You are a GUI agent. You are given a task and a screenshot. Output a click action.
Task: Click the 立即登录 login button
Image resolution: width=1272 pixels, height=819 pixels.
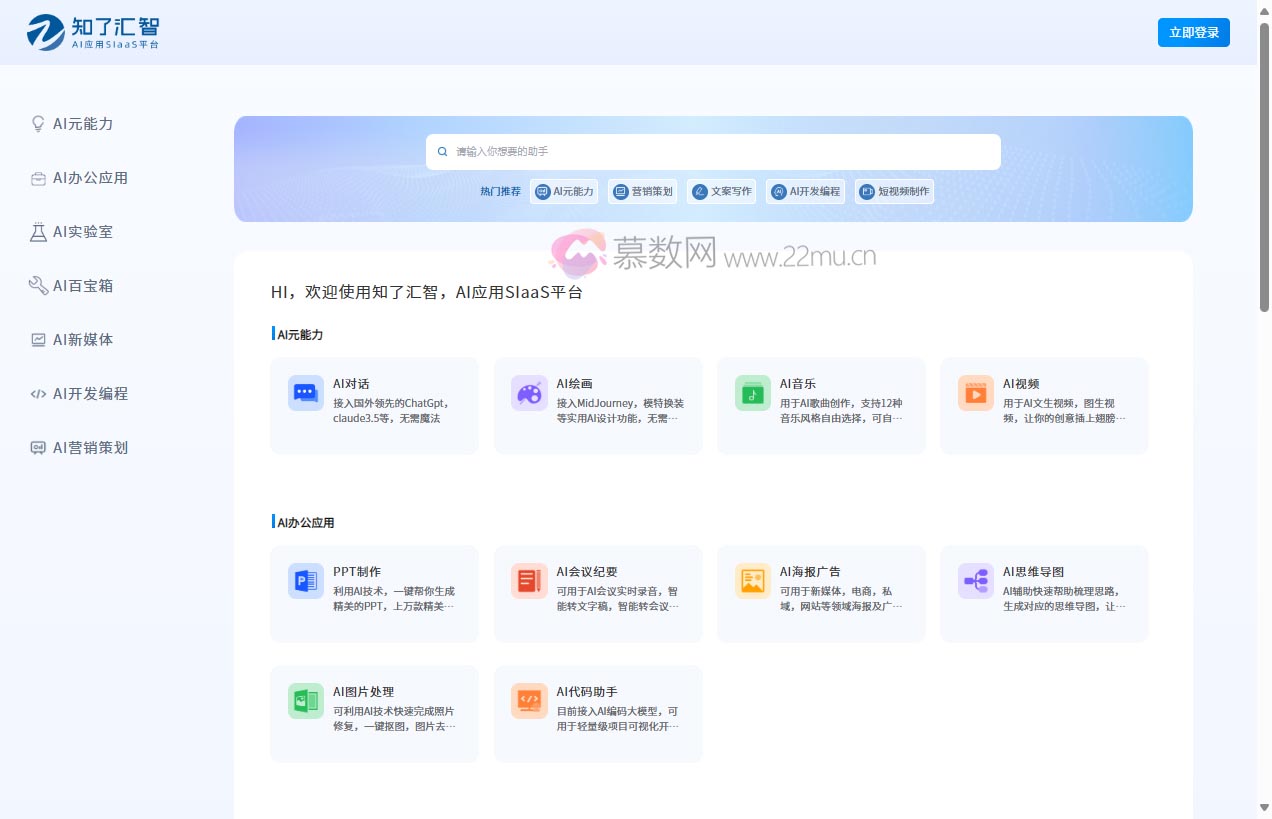click(x=1194, y=31)
